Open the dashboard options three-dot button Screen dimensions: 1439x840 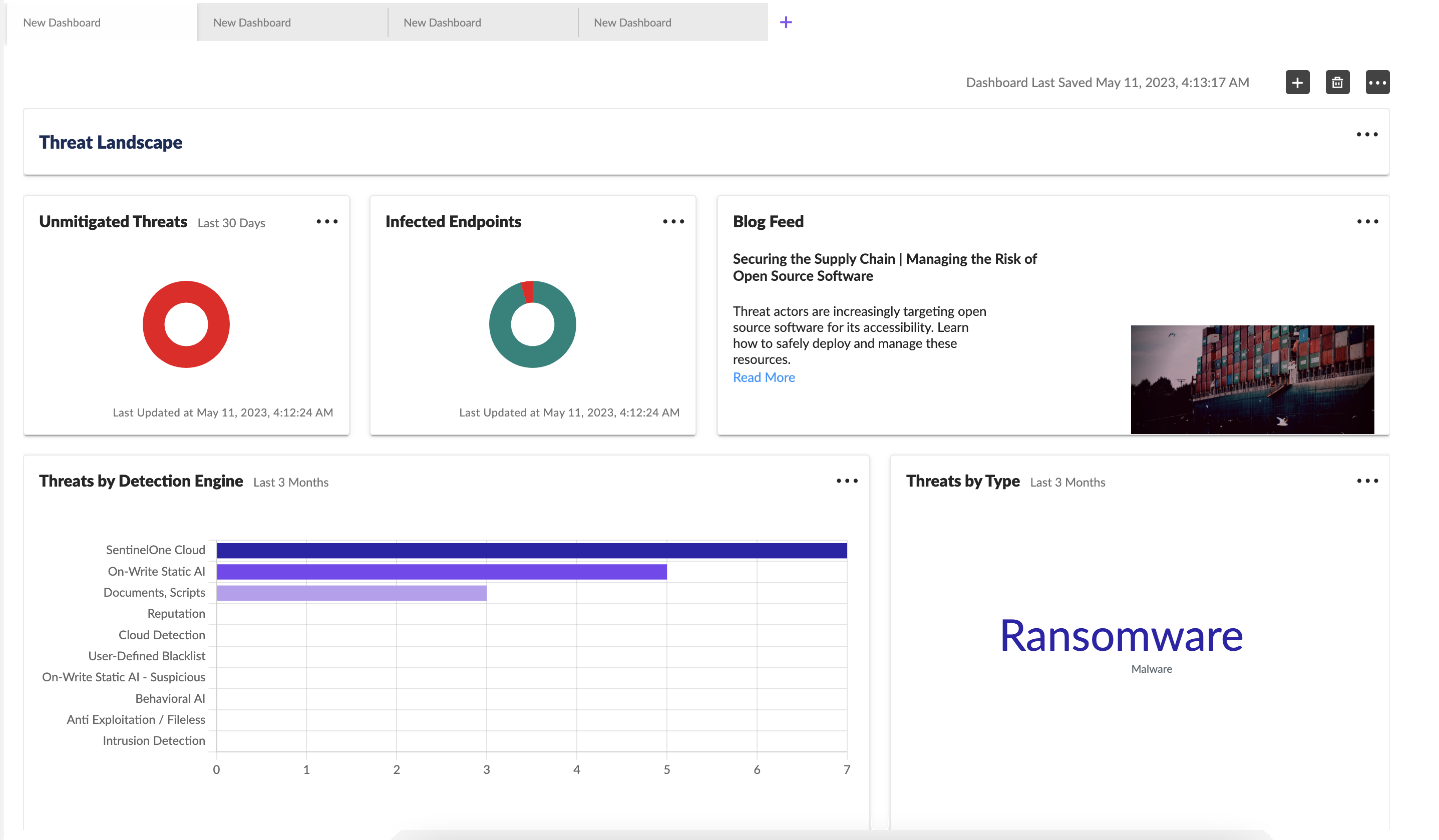coord(1377,83)
